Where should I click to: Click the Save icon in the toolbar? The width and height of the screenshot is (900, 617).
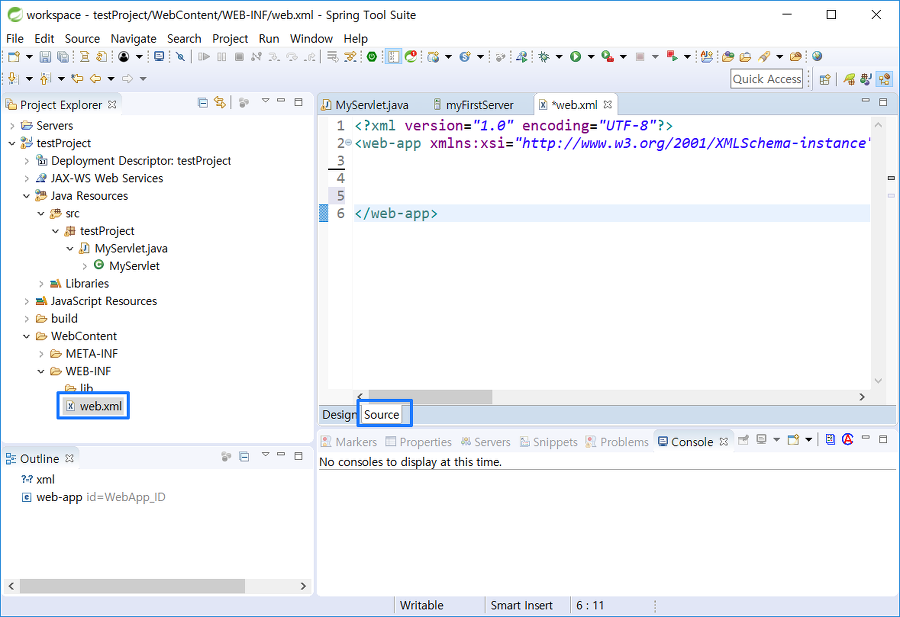[45, 56]
